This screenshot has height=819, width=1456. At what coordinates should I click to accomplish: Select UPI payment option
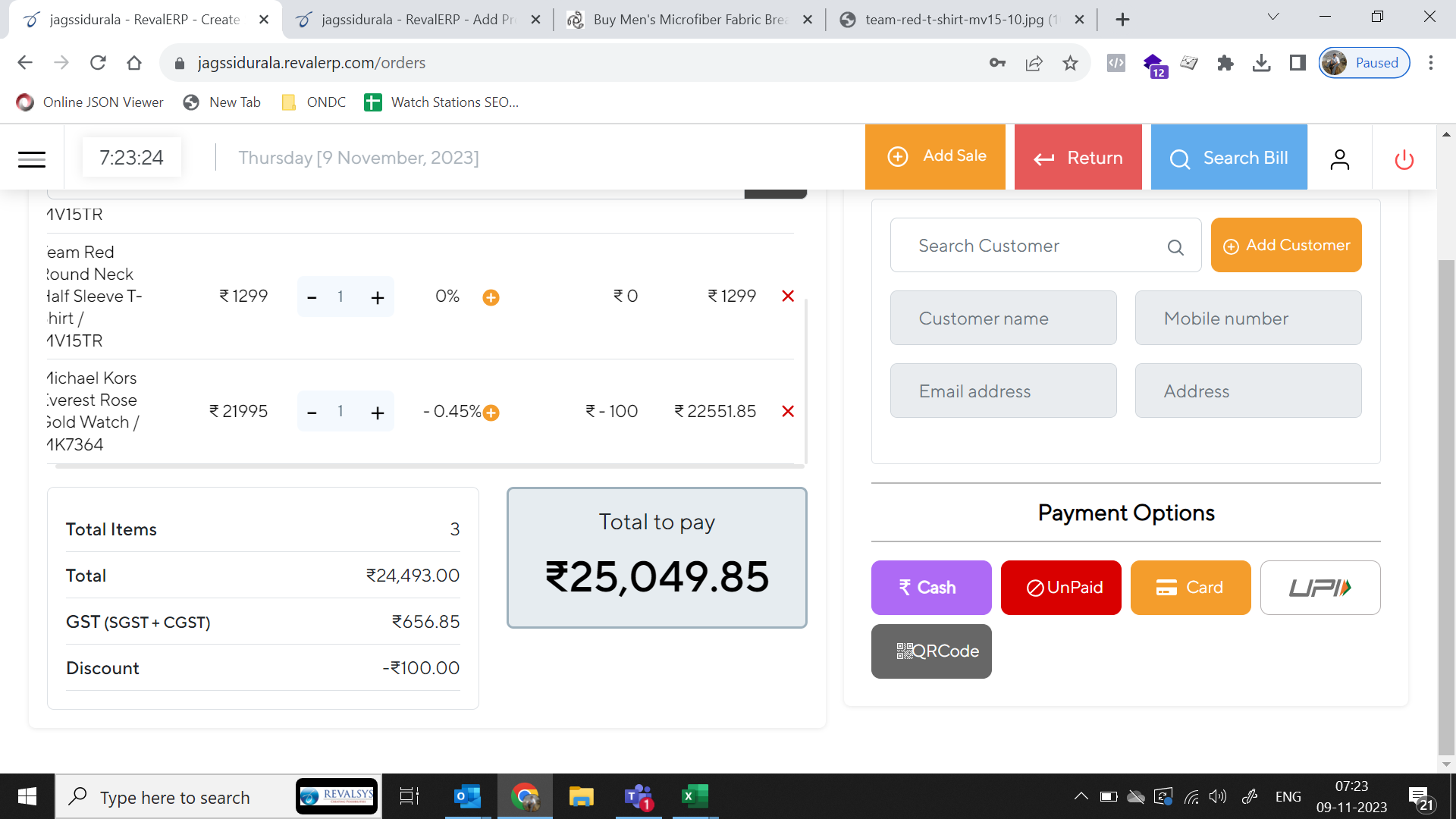[1319, 588]
